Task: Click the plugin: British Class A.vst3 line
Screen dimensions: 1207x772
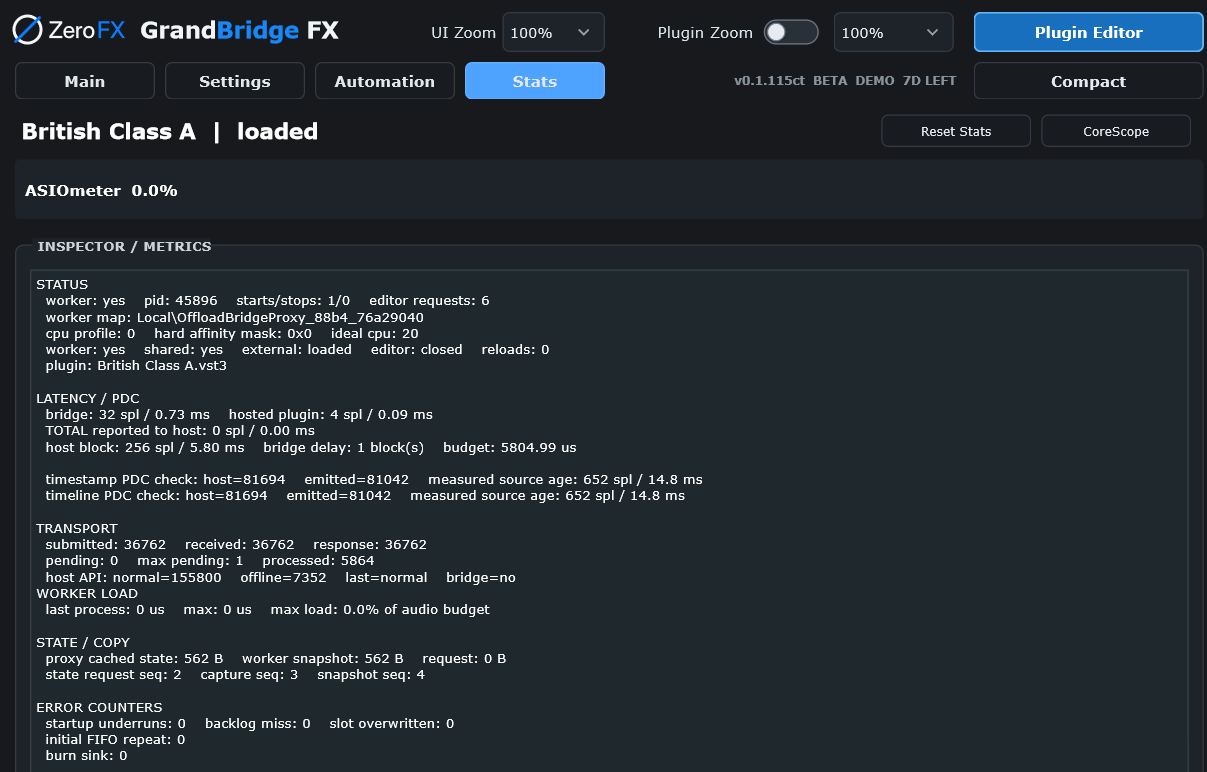Action: [x=136, y=366]
